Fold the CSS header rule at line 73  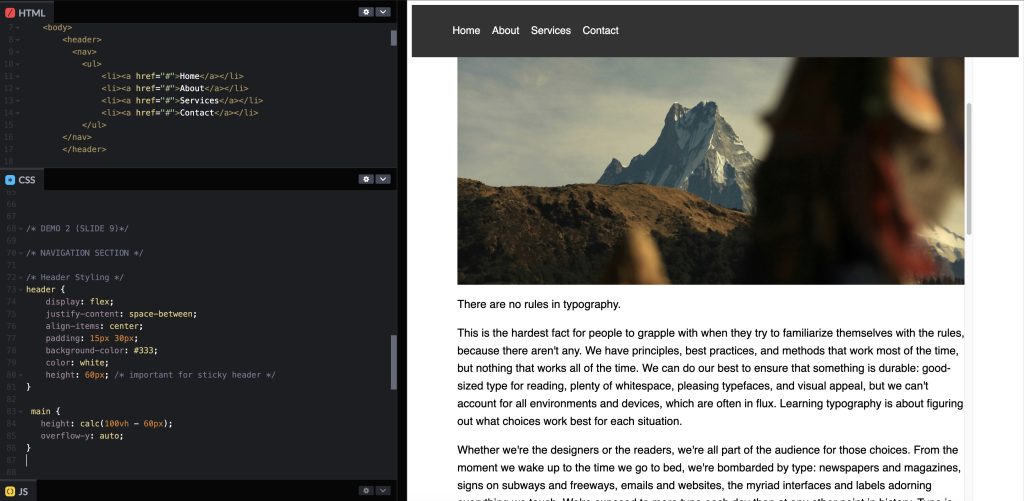pyautogui.click(x=20, y=289)
